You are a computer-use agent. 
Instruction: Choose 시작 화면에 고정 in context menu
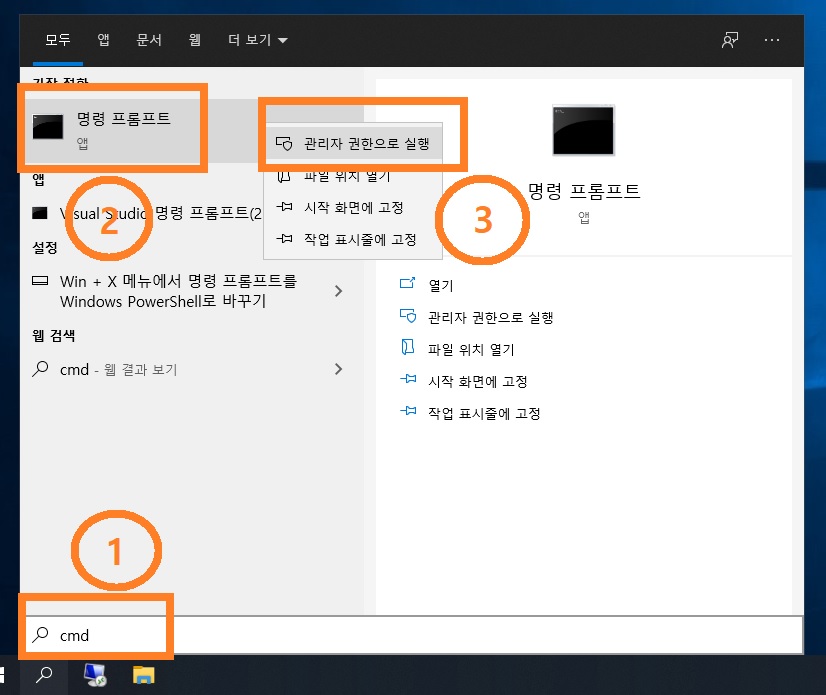[353, 208]
